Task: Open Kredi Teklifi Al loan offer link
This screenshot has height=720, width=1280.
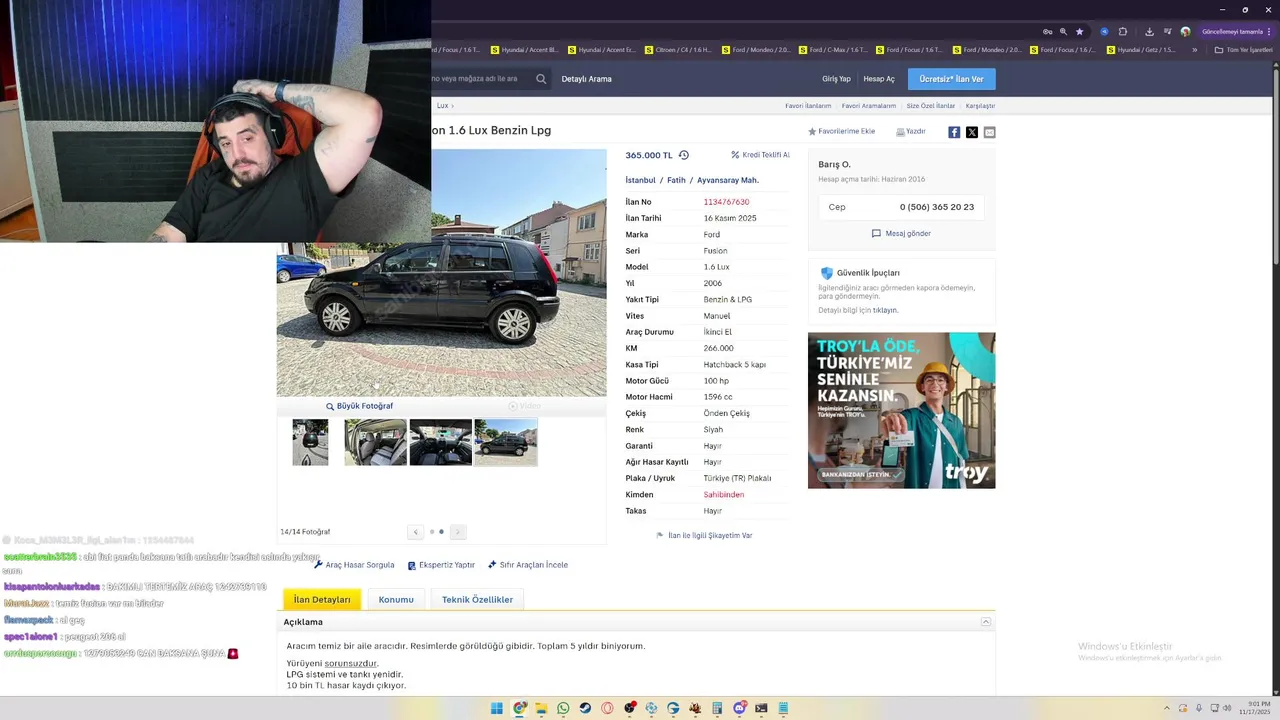Action: point(760,155)
